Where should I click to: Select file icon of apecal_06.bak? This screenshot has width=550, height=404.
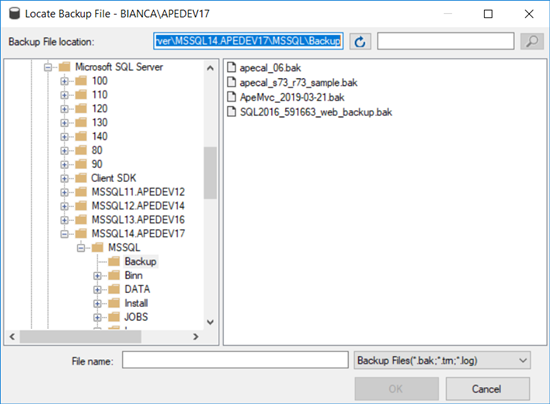(232, 67)
